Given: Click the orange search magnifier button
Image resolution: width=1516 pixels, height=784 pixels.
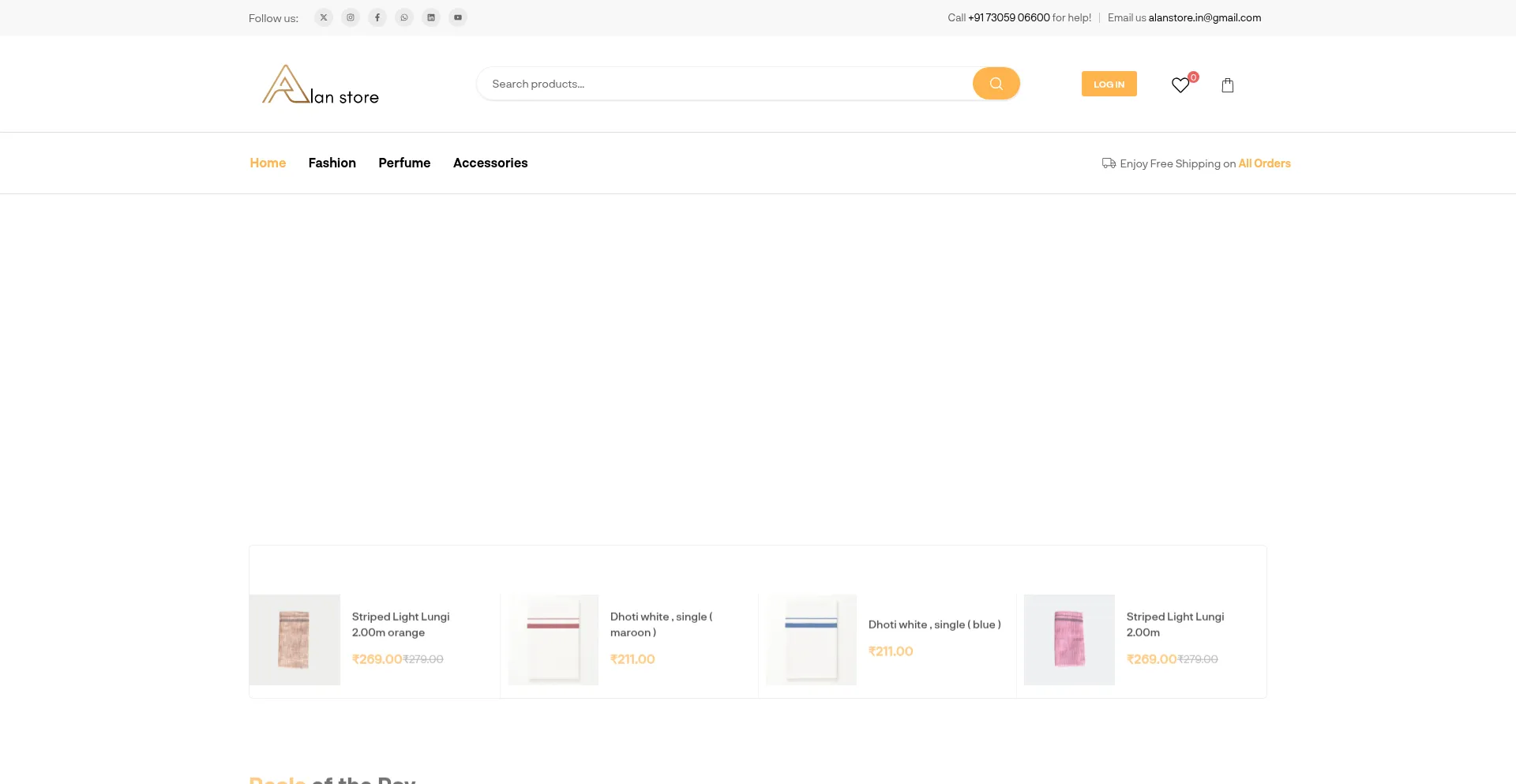Looking at the screenshot, I should [996, 84].
